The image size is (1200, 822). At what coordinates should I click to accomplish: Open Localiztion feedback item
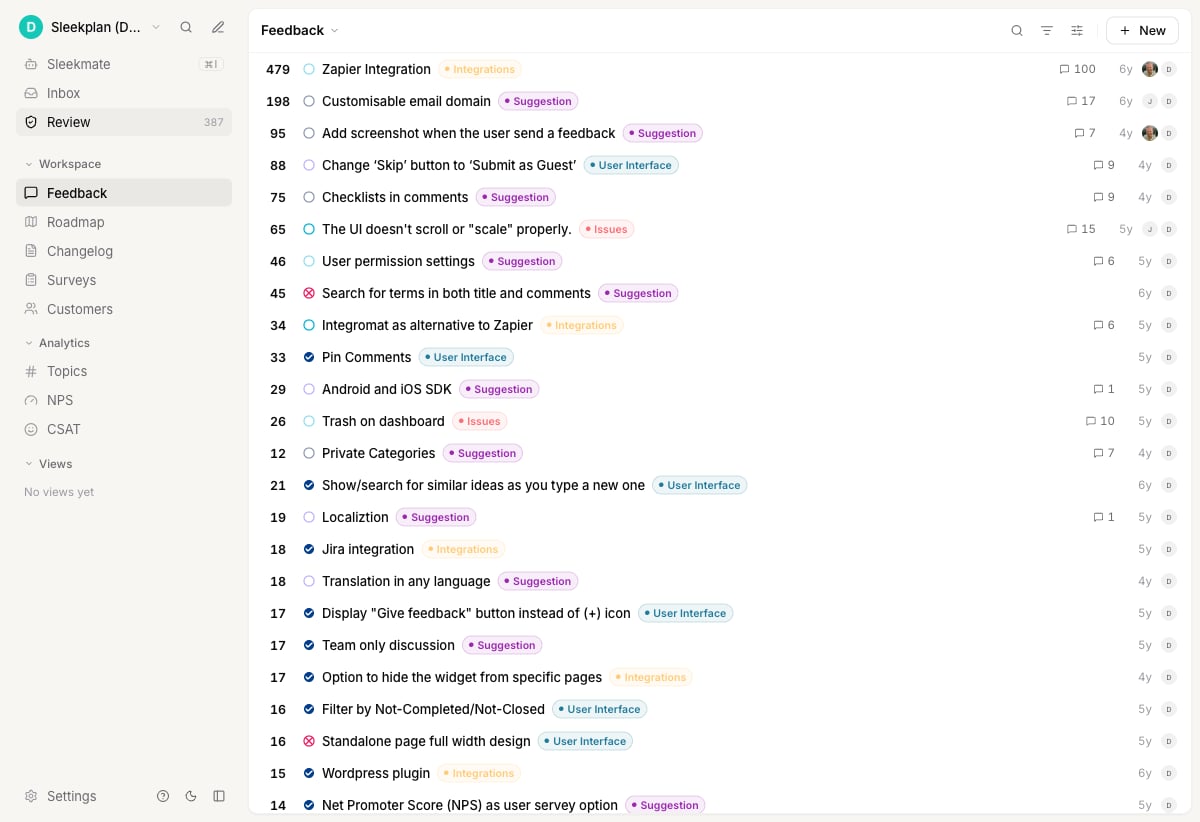coord(355,517)
